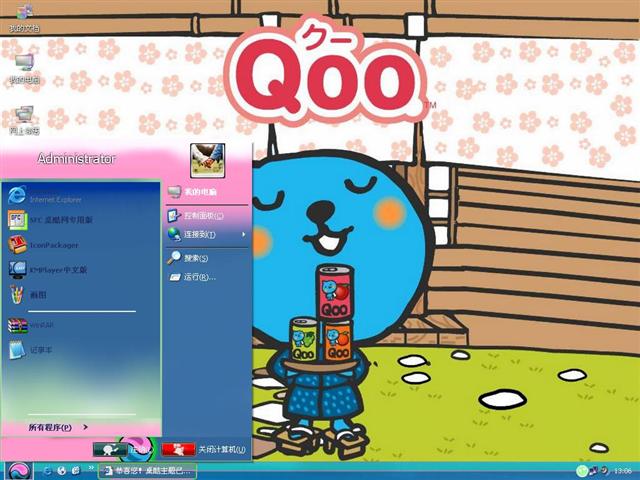Viewport: 640px width, 480px height.
Task: Click the tray icon next to the clock
Action: point(605,471)
